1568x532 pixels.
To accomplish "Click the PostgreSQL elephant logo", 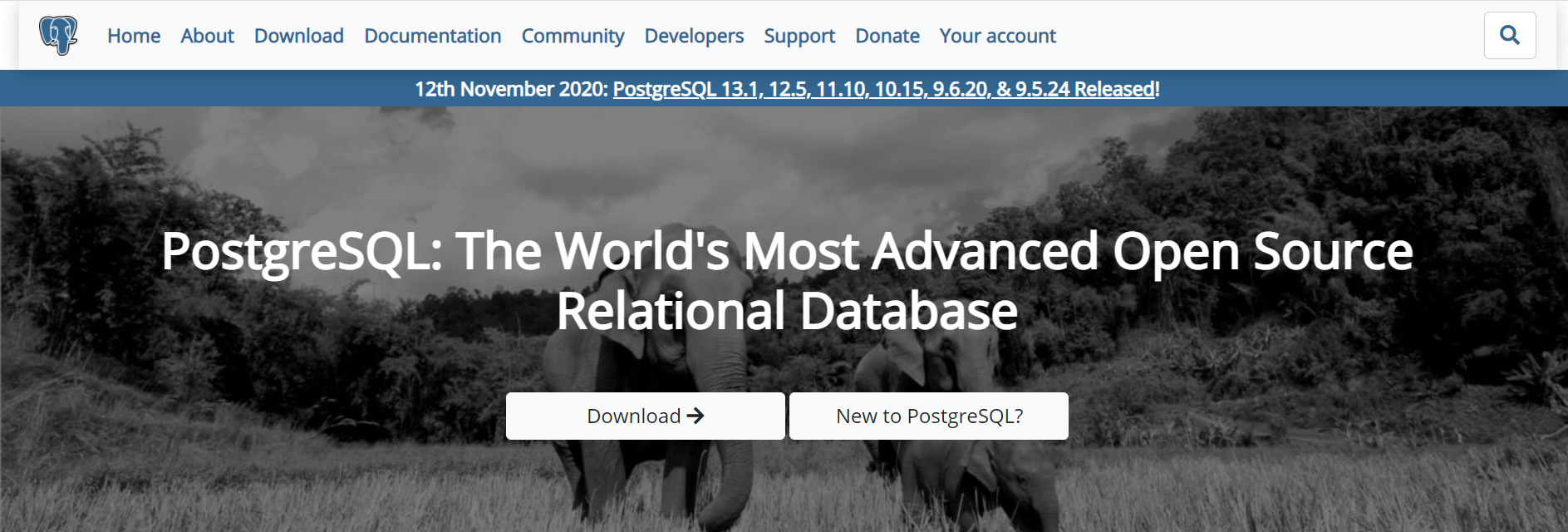I will click(58, 36).
